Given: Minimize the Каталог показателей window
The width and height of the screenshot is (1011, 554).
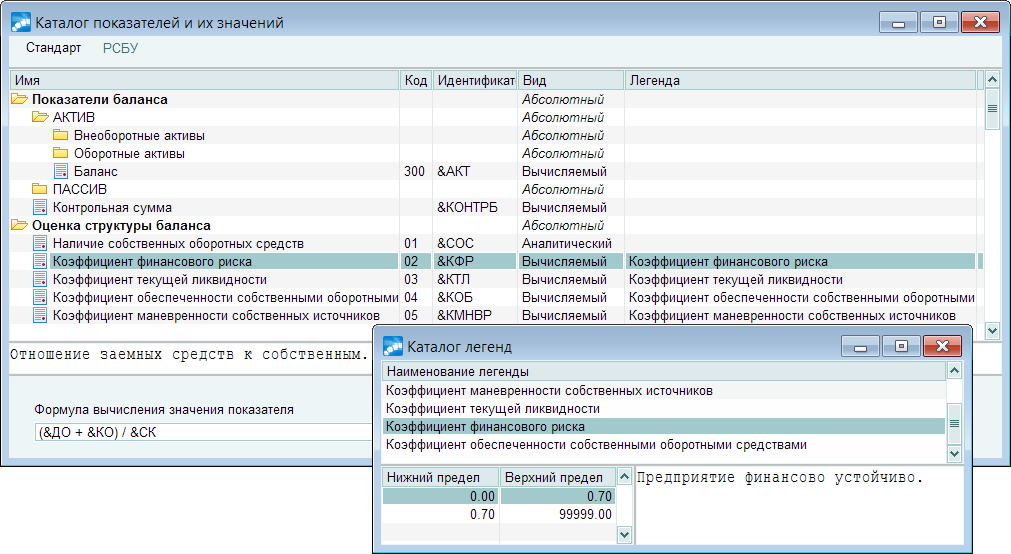Looking at the screenshot, I should click(x=898, y=23).
